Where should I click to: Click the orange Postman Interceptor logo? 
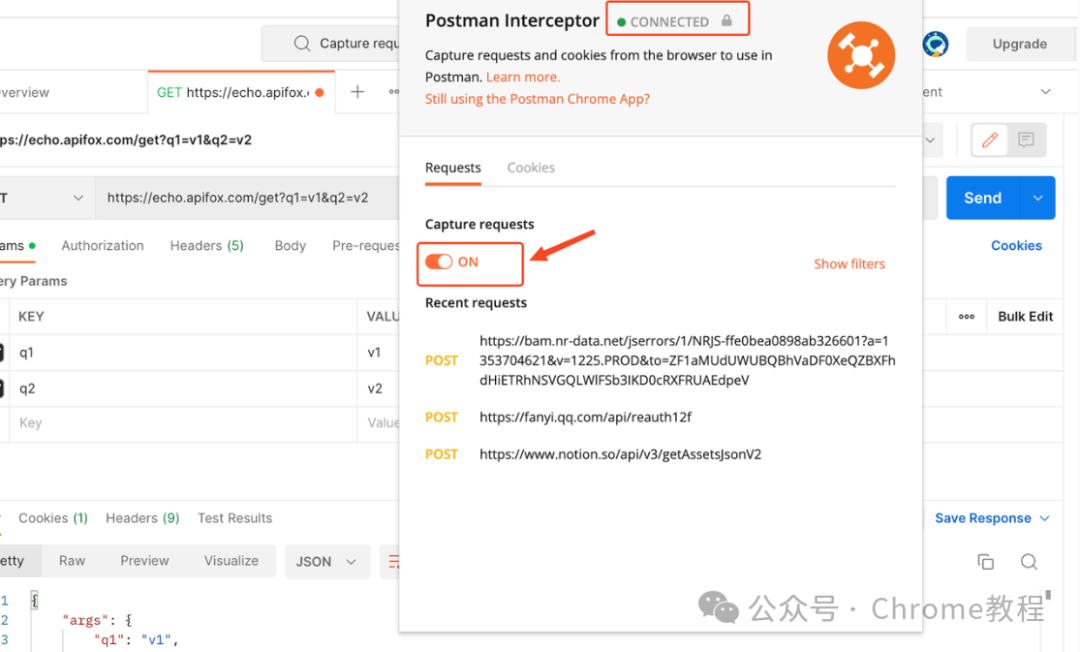(861, 55)
